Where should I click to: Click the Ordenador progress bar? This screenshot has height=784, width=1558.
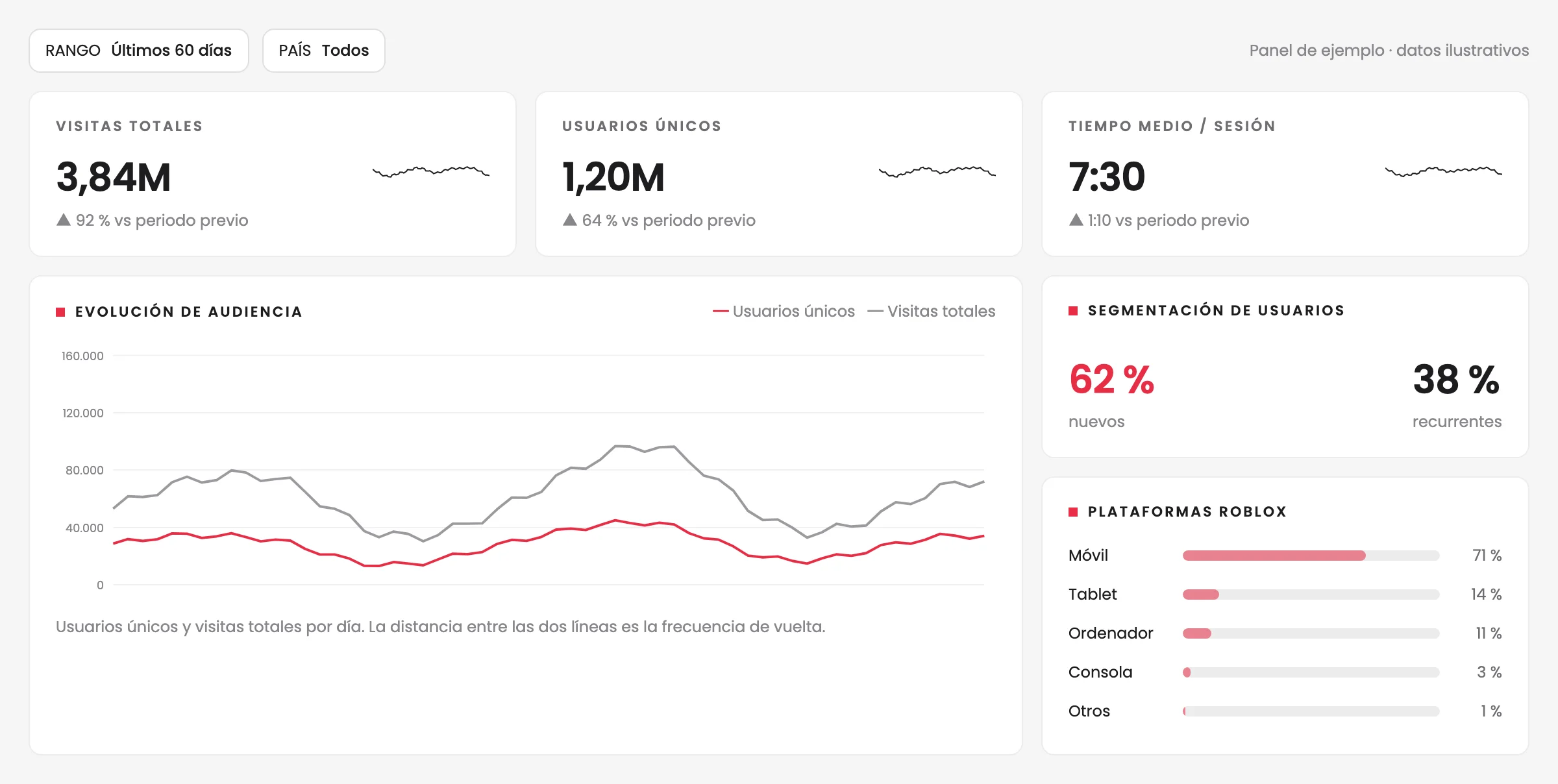click(1311, 633)
